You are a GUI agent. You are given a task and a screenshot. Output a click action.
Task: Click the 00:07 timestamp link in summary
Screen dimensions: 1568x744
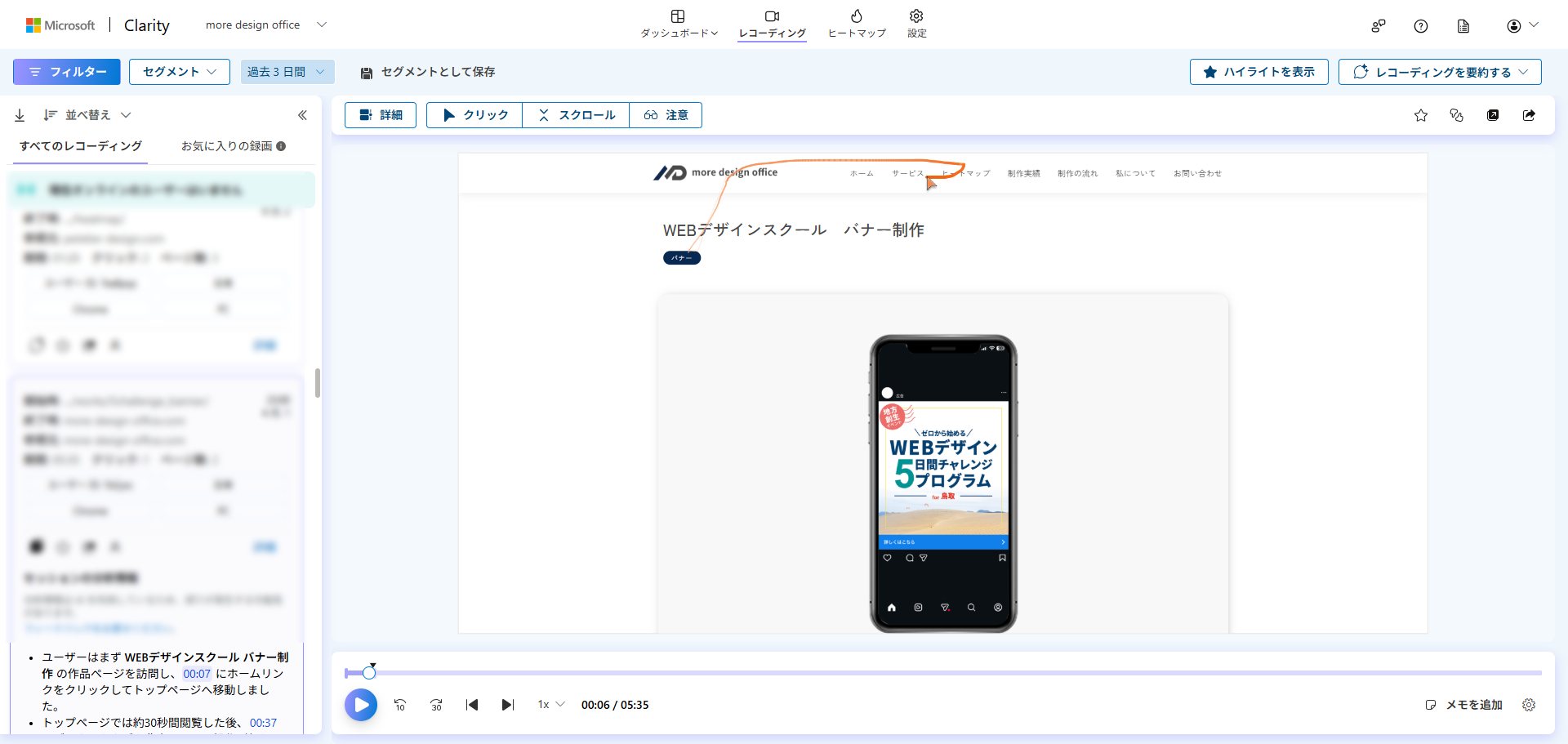pyautogui.click(x=197, y=674)
